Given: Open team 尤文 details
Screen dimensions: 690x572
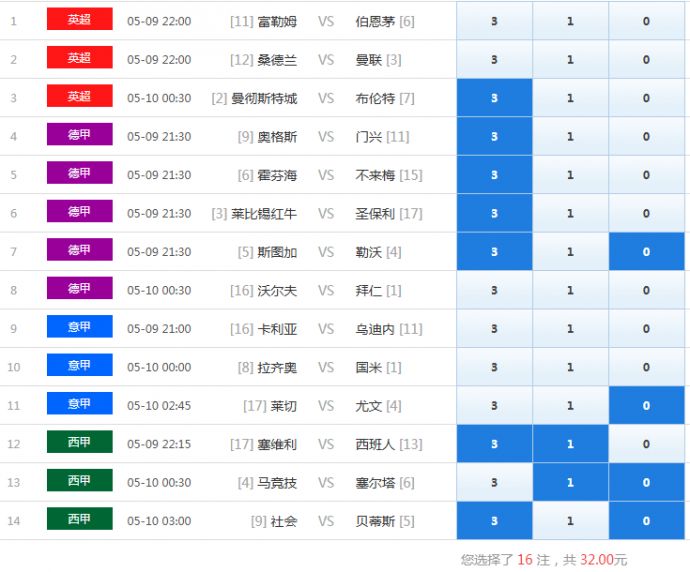Looking at the screenshot, I should tap(368, 406).
